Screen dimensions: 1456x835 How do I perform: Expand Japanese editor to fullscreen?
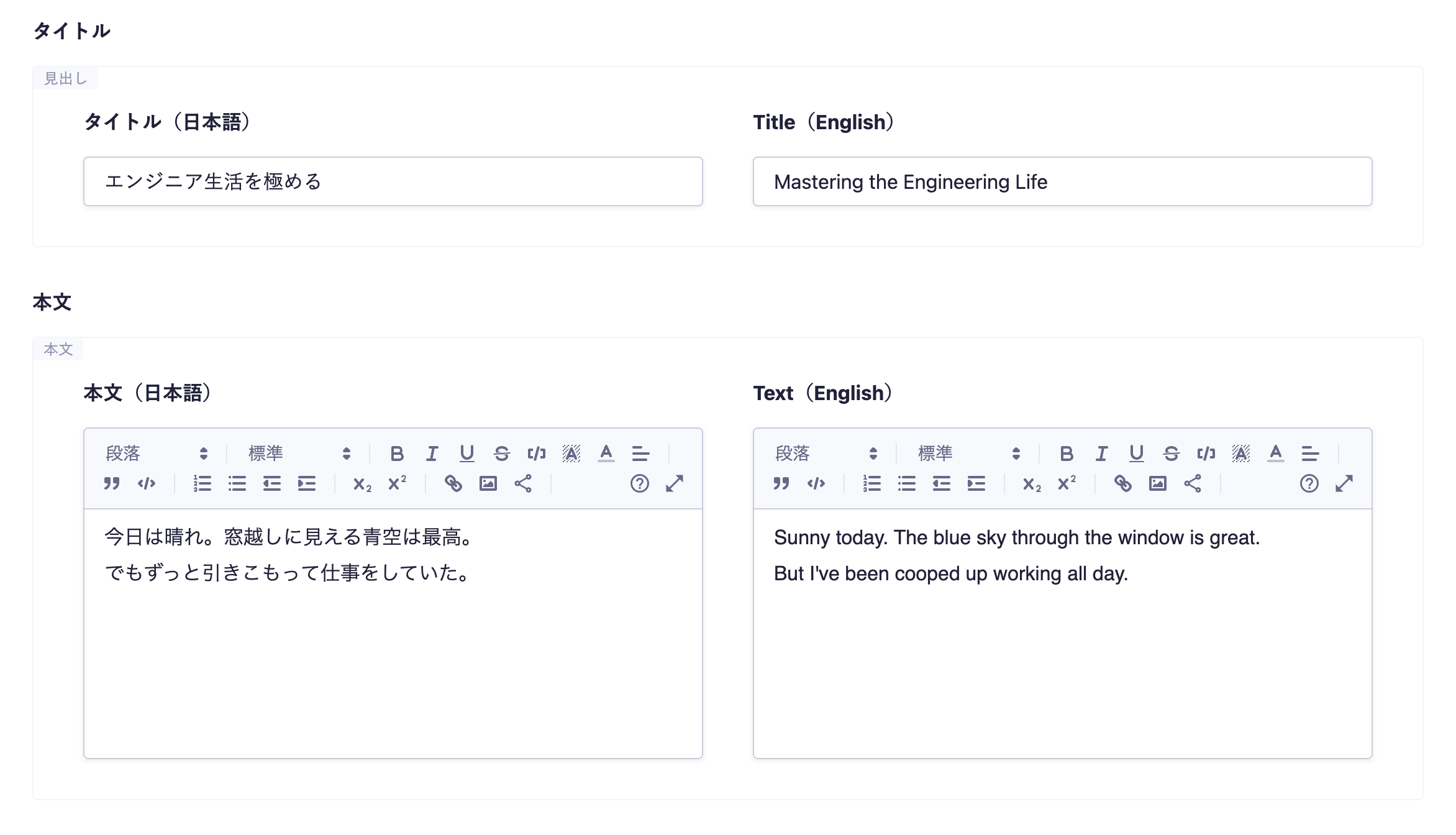pos(675,483)
